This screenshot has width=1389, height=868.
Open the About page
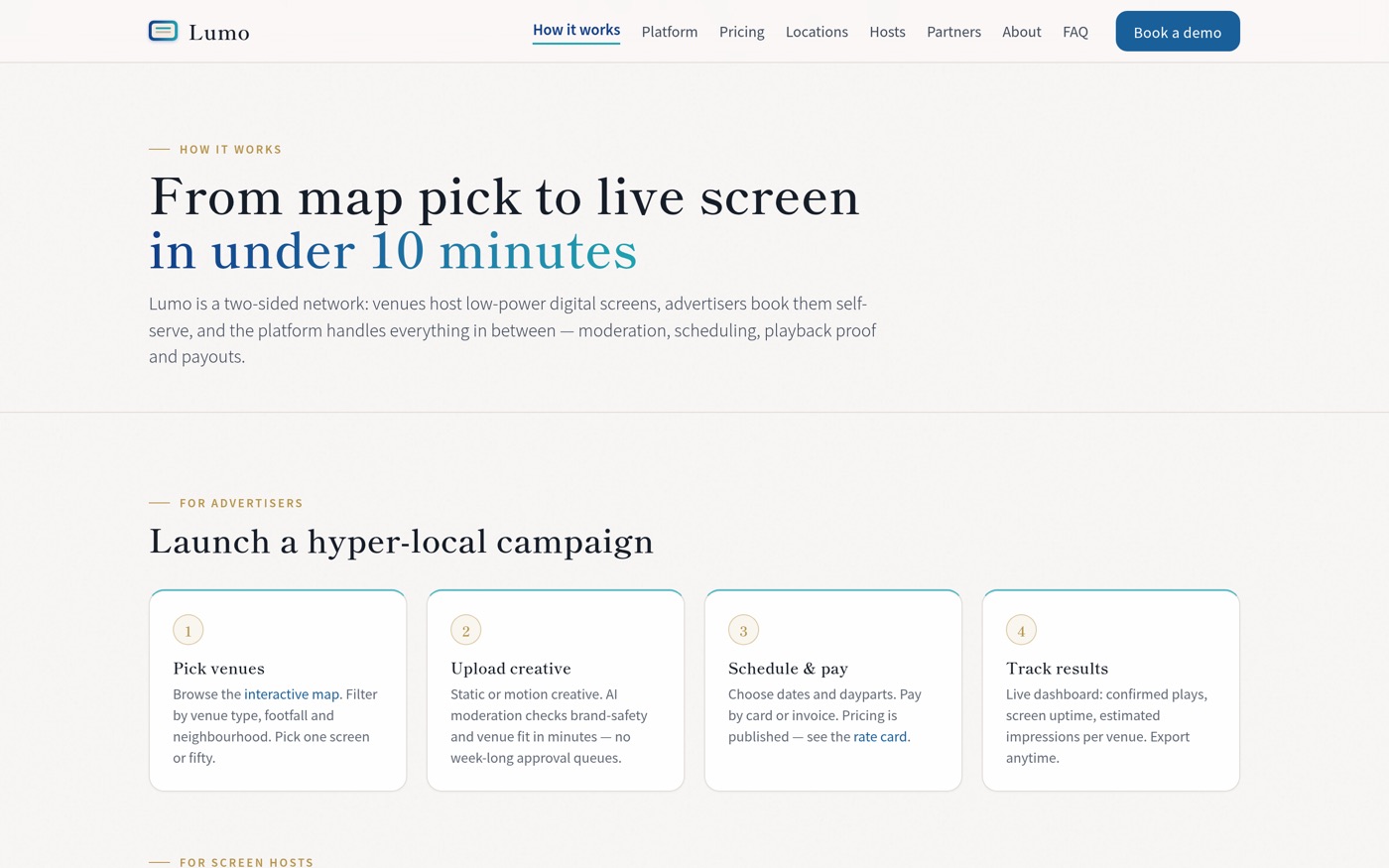pos(1022,32)
